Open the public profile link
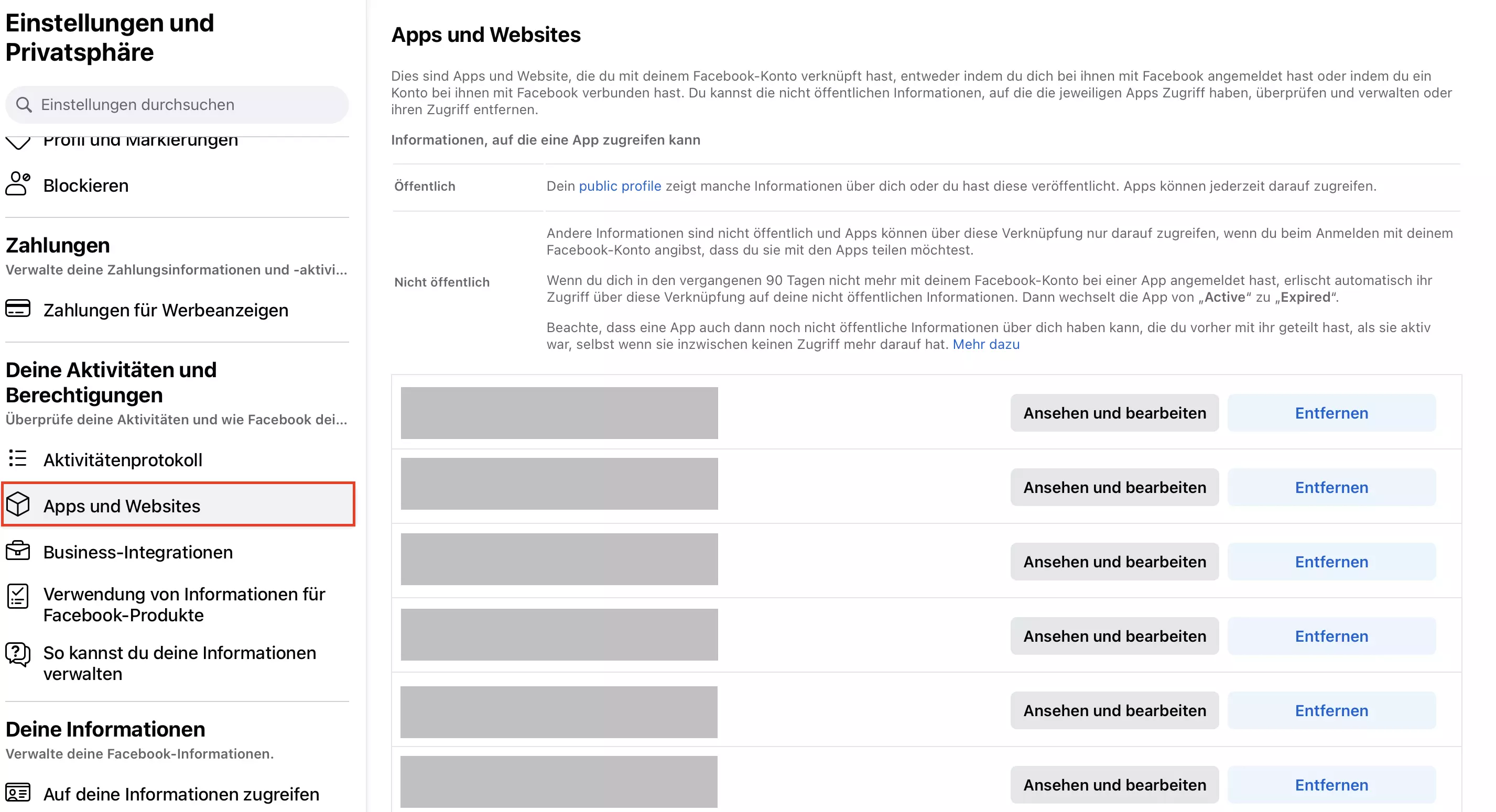1496x812 pixels. tap(619, 186)
